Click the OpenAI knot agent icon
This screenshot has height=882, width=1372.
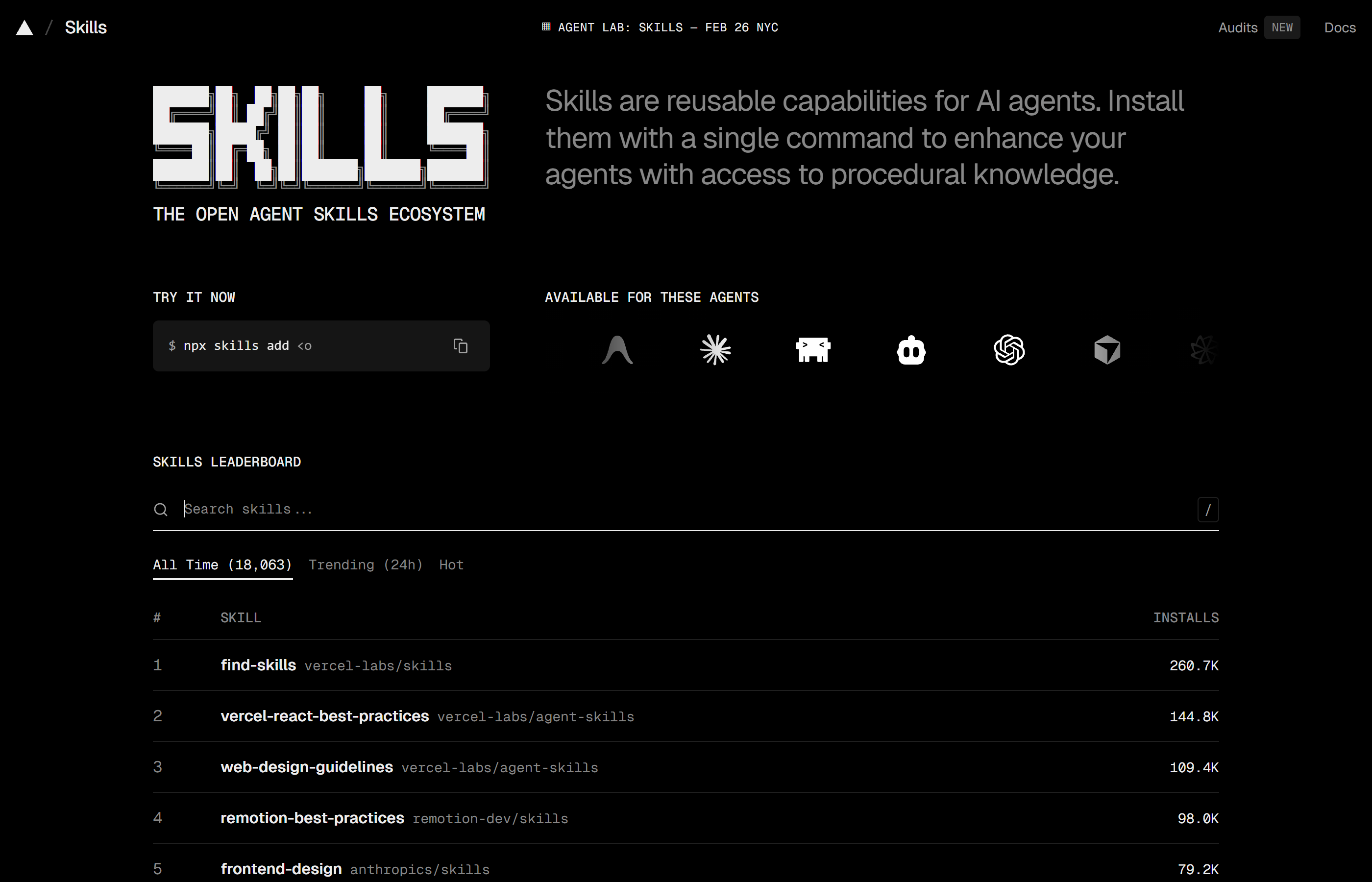(1009, 350)
